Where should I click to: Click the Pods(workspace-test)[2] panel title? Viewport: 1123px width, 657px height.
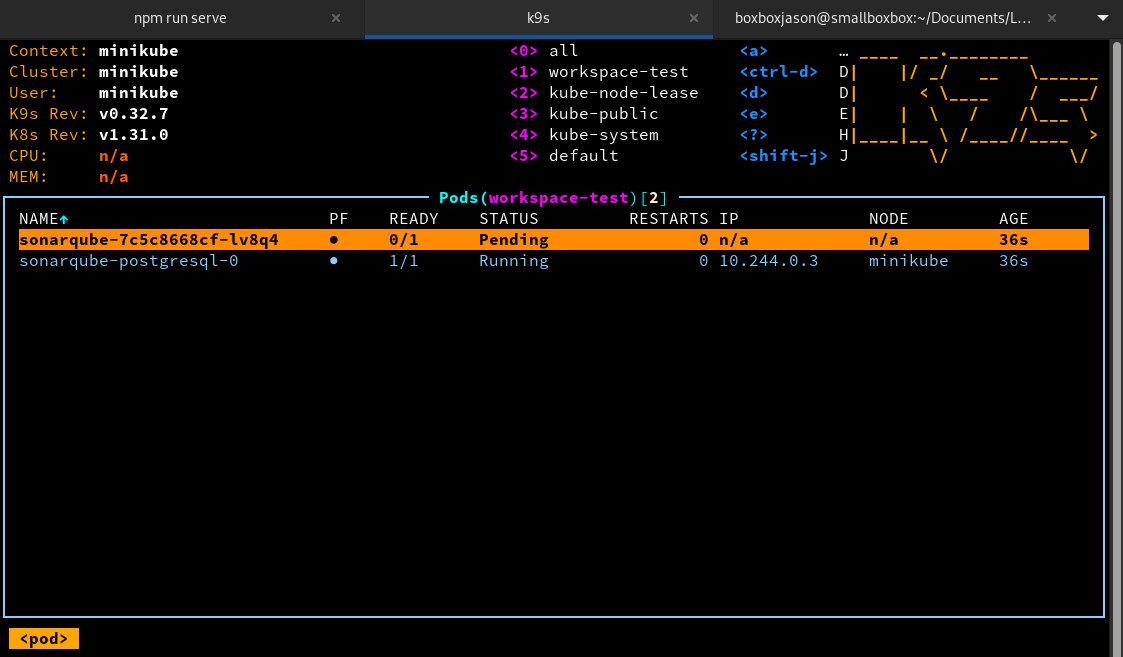coord(553,198)
